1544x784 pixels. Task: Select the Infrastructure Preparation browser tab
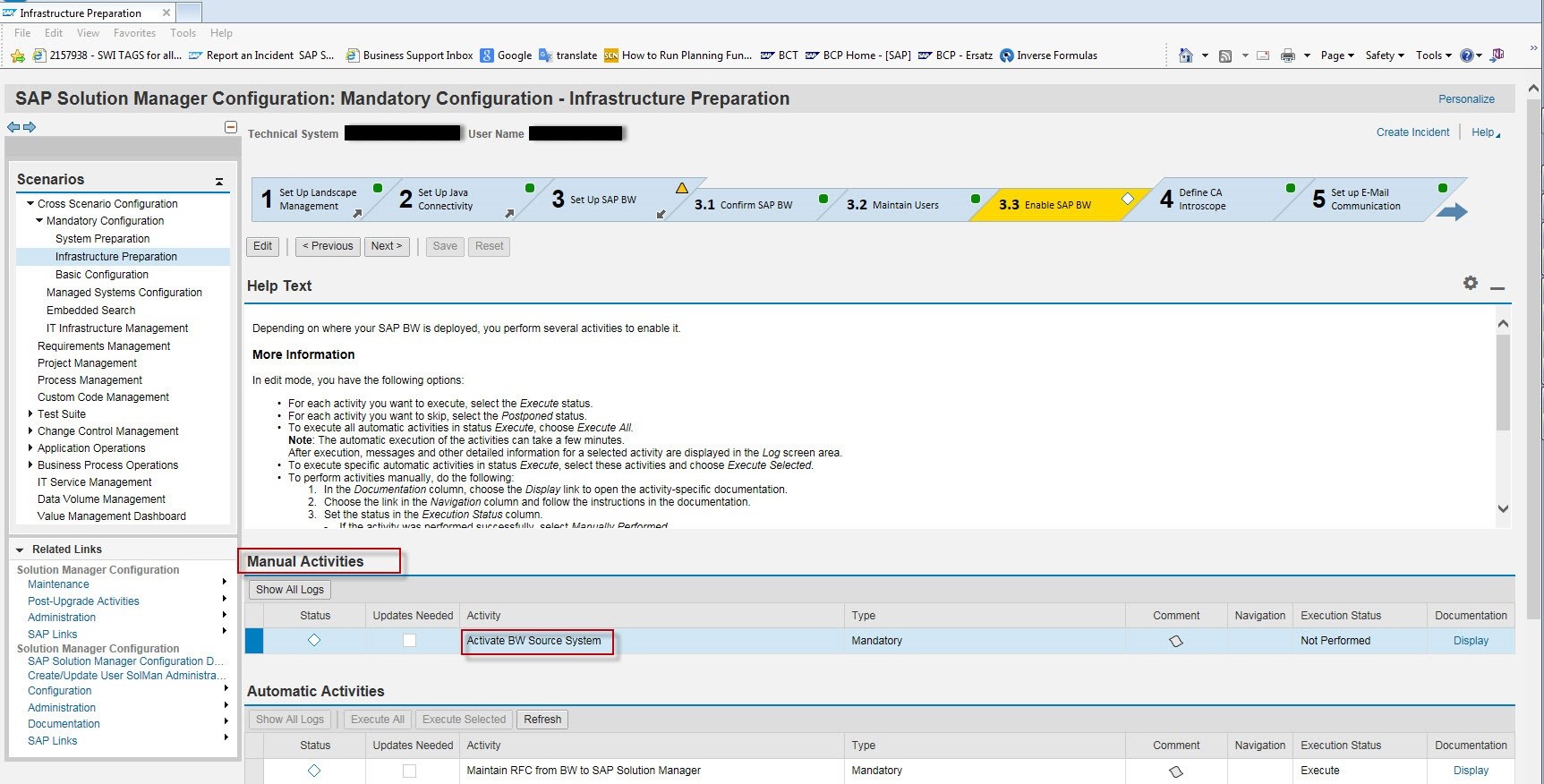coord(88,13)
